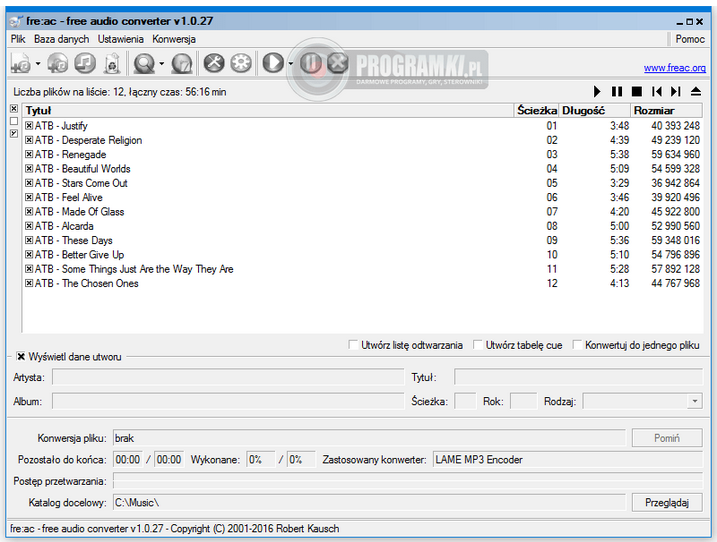Click the Tytuł input field
717x542 pixels.
pos(578,377)
